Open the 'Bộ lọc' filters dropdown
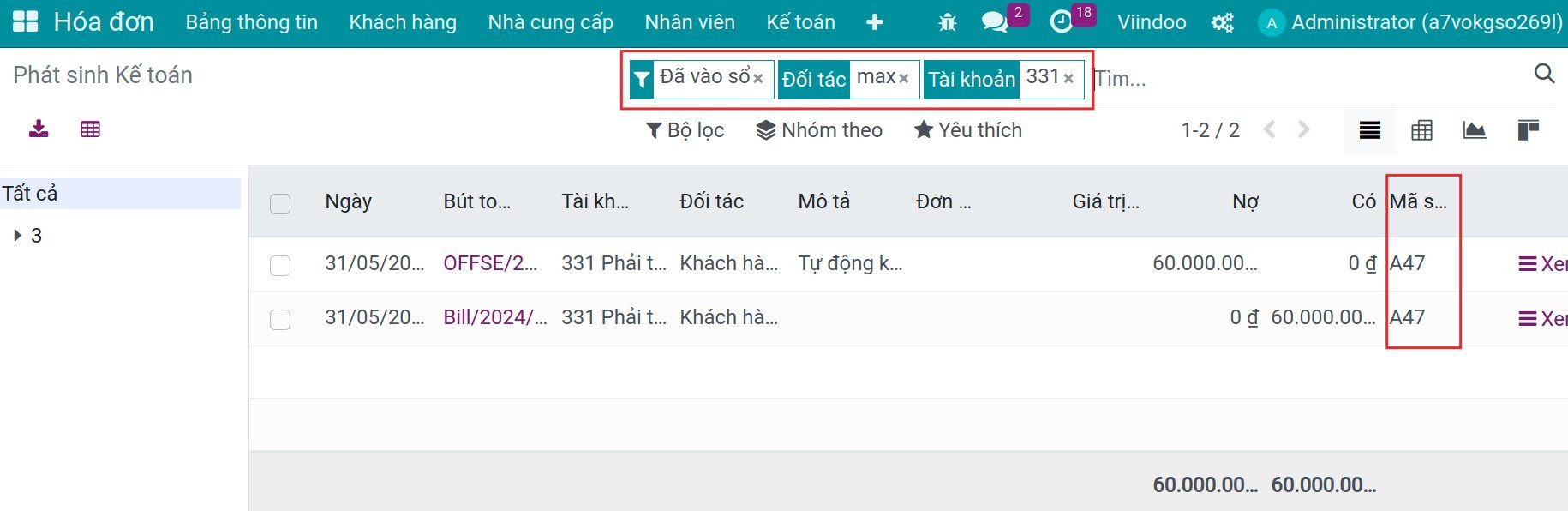The height and width of the screenshot is (511, 1568). click(x=685, y=130)
